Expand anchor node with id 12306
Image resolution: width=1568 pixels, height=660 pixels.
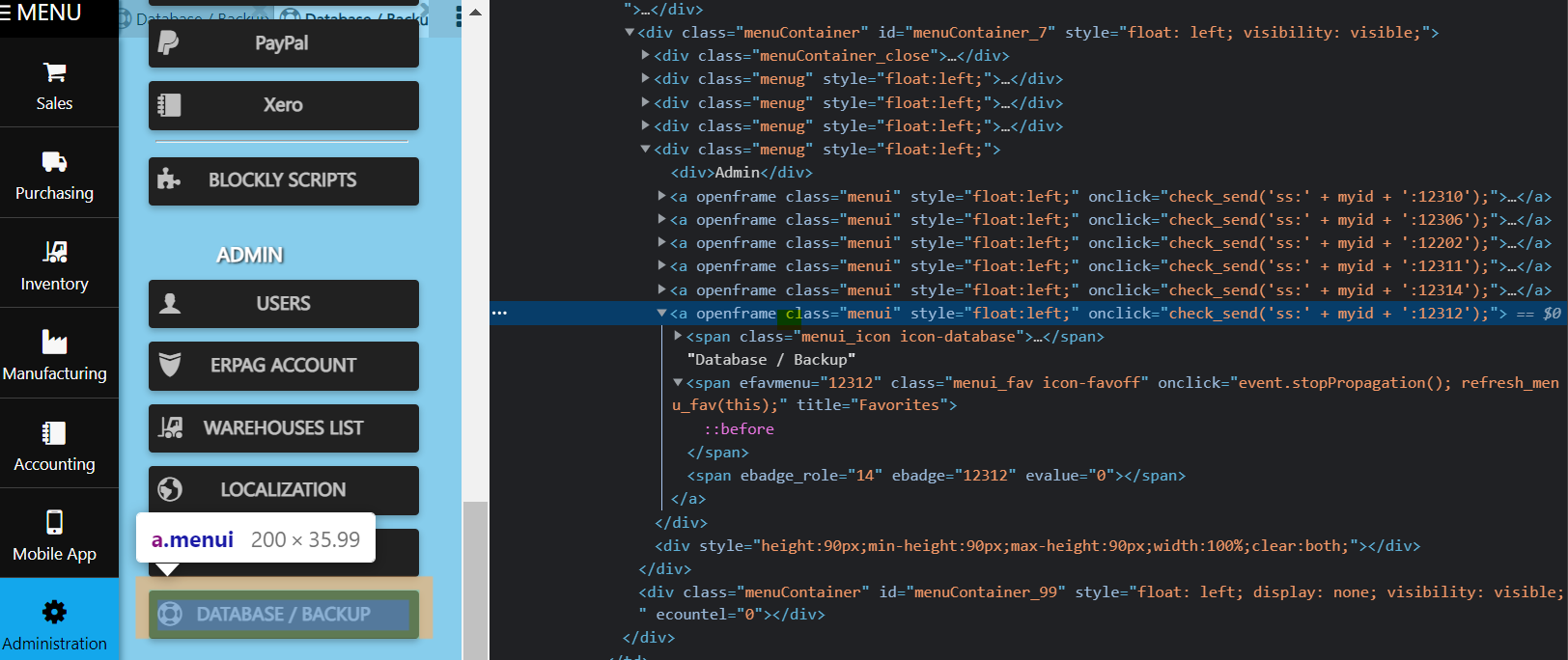pyautogui.click(x=661, y=219)
